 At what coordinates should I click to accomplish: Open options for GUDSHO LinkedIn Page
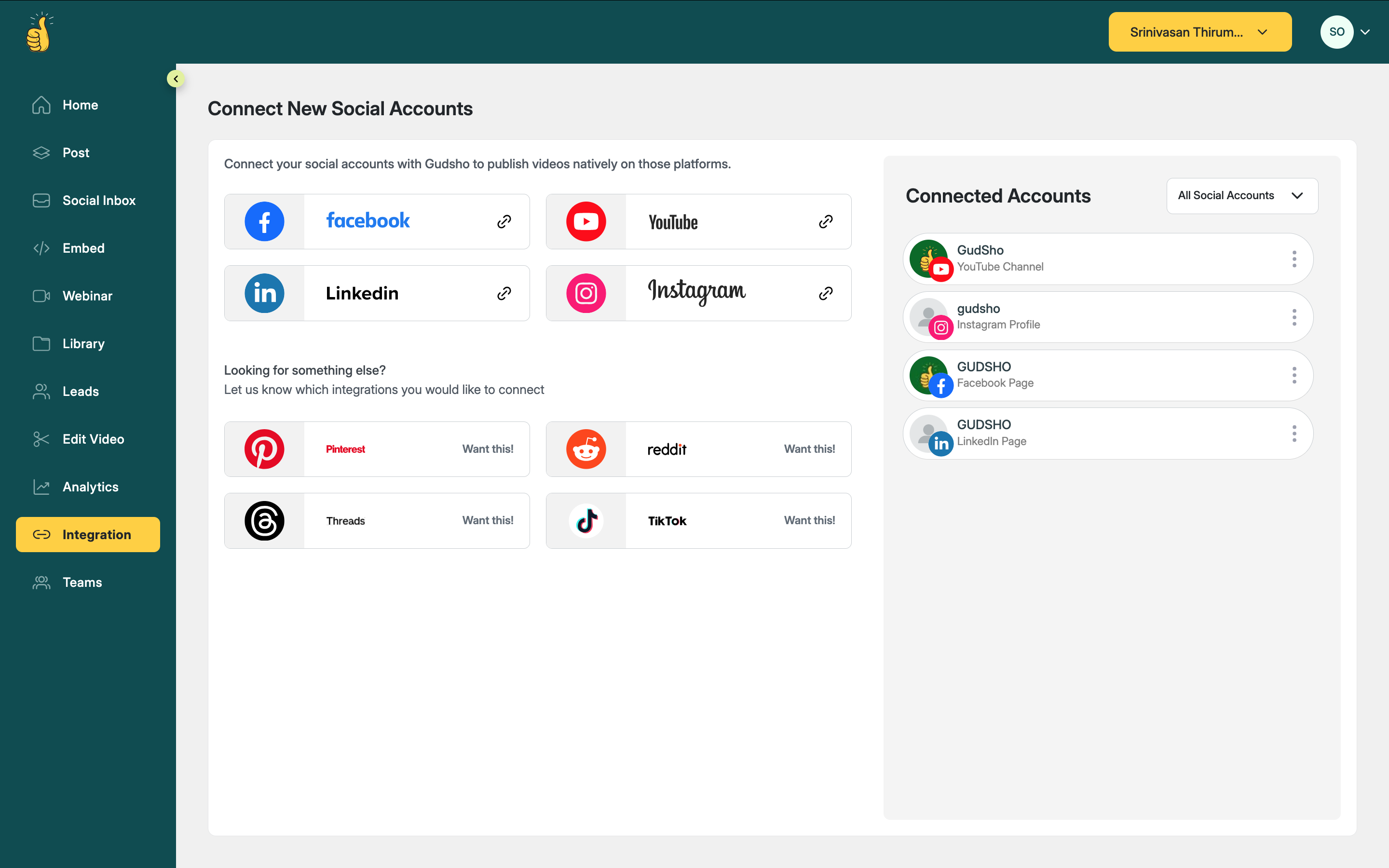[x=1294, y=434]
